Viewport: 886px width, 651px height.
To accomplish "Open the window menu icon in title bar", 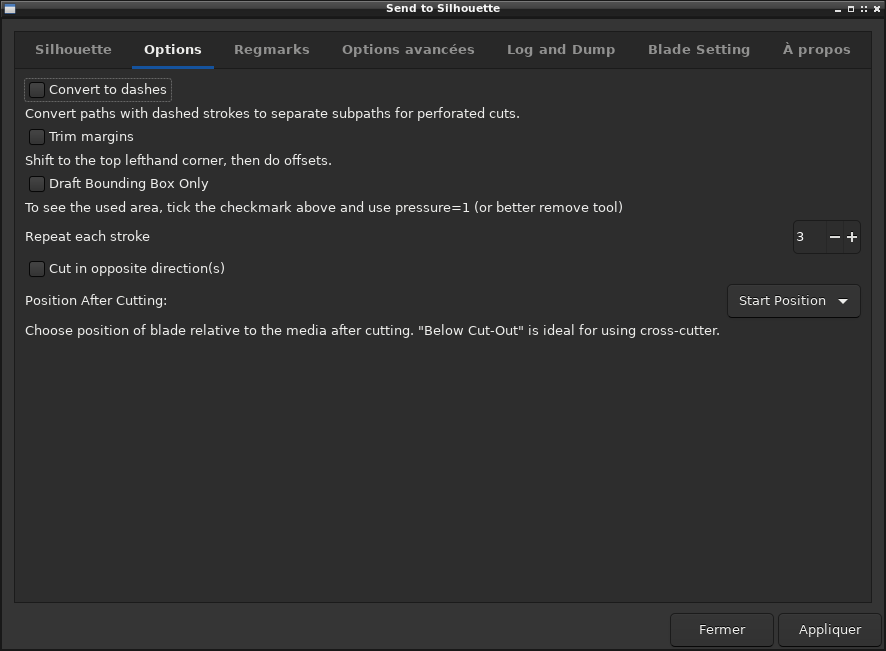I will 9,8.
